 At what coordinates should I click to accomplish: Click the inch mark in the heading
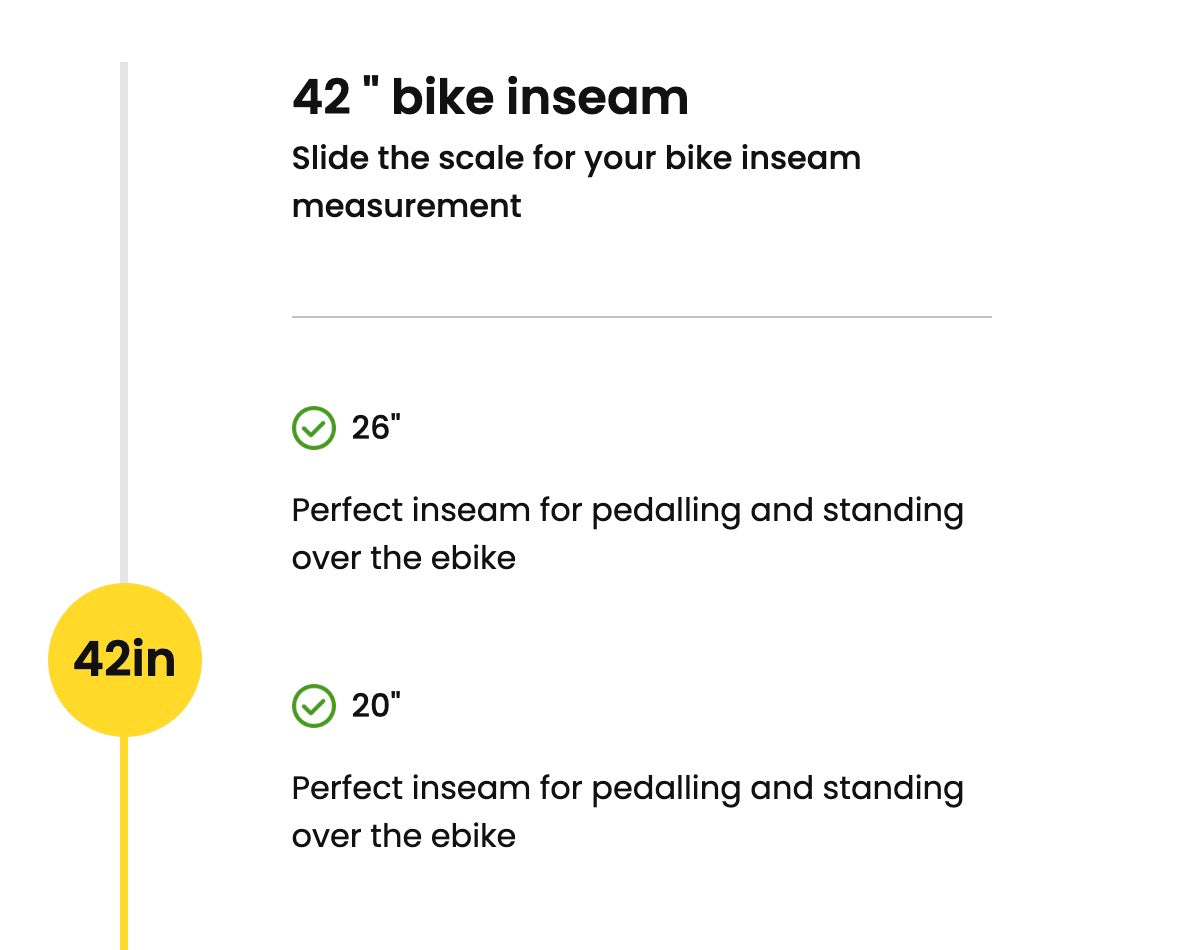click(371, 85)
